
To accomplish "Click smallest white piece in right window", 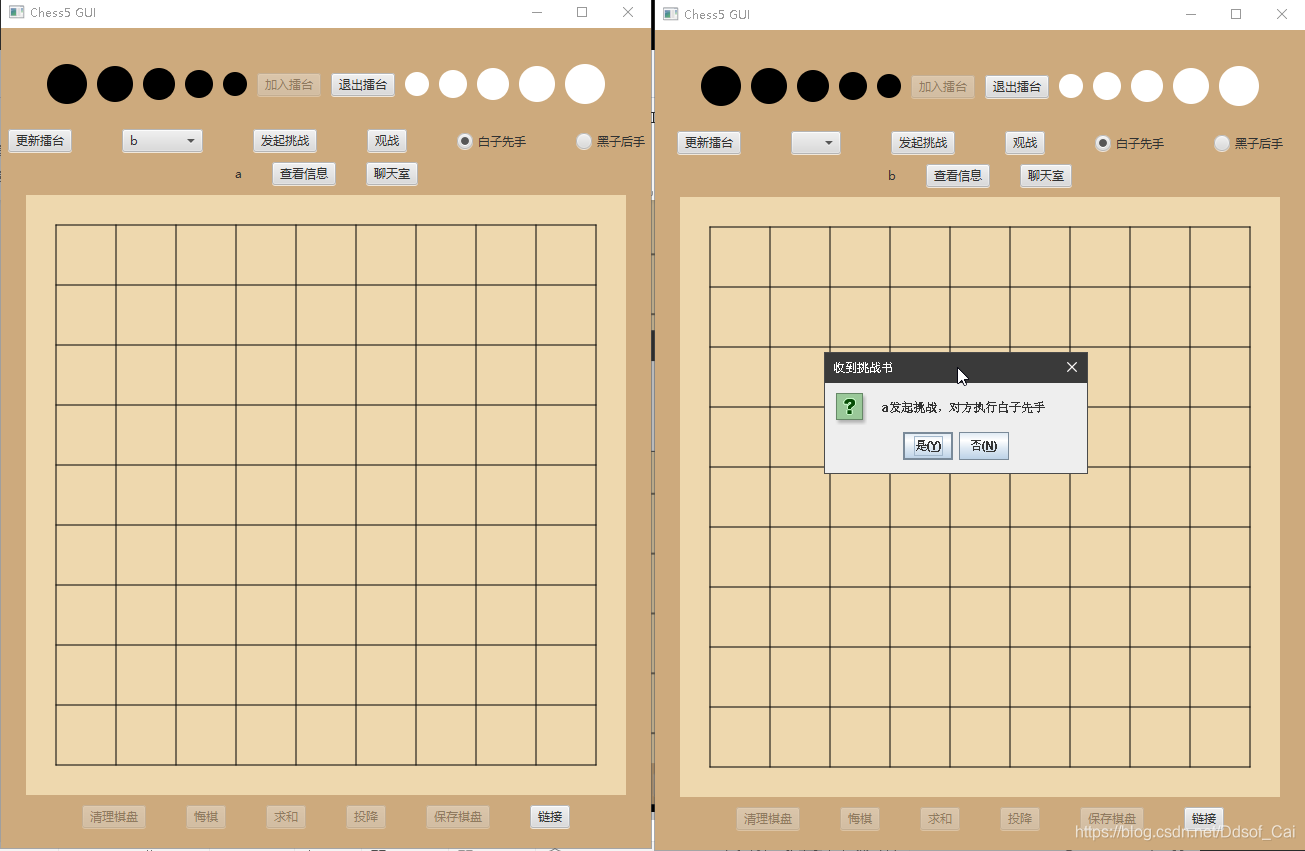I will coord(1071,86).
